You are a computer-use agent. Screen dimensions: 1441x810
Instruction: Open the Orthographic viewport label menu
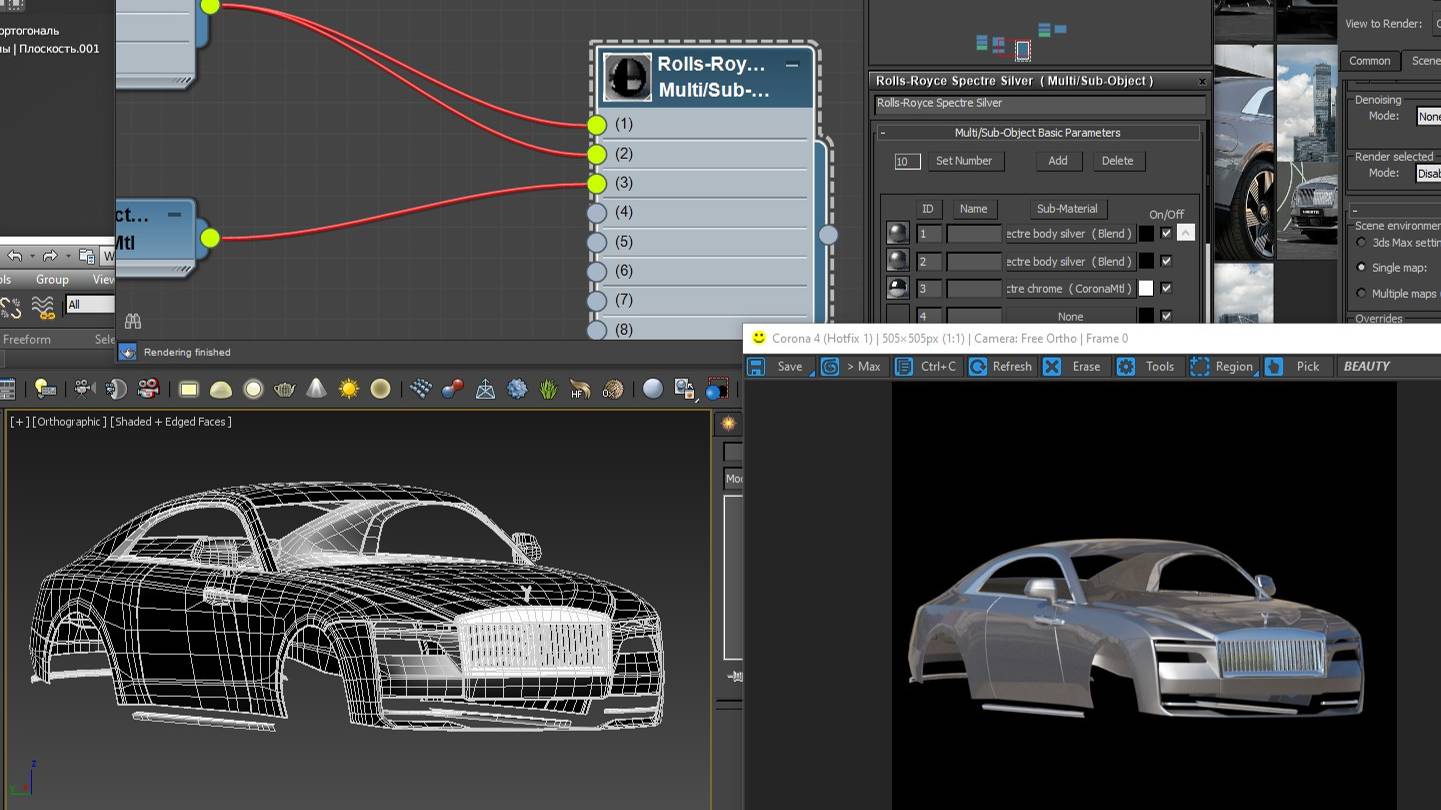tap(69, 422)
